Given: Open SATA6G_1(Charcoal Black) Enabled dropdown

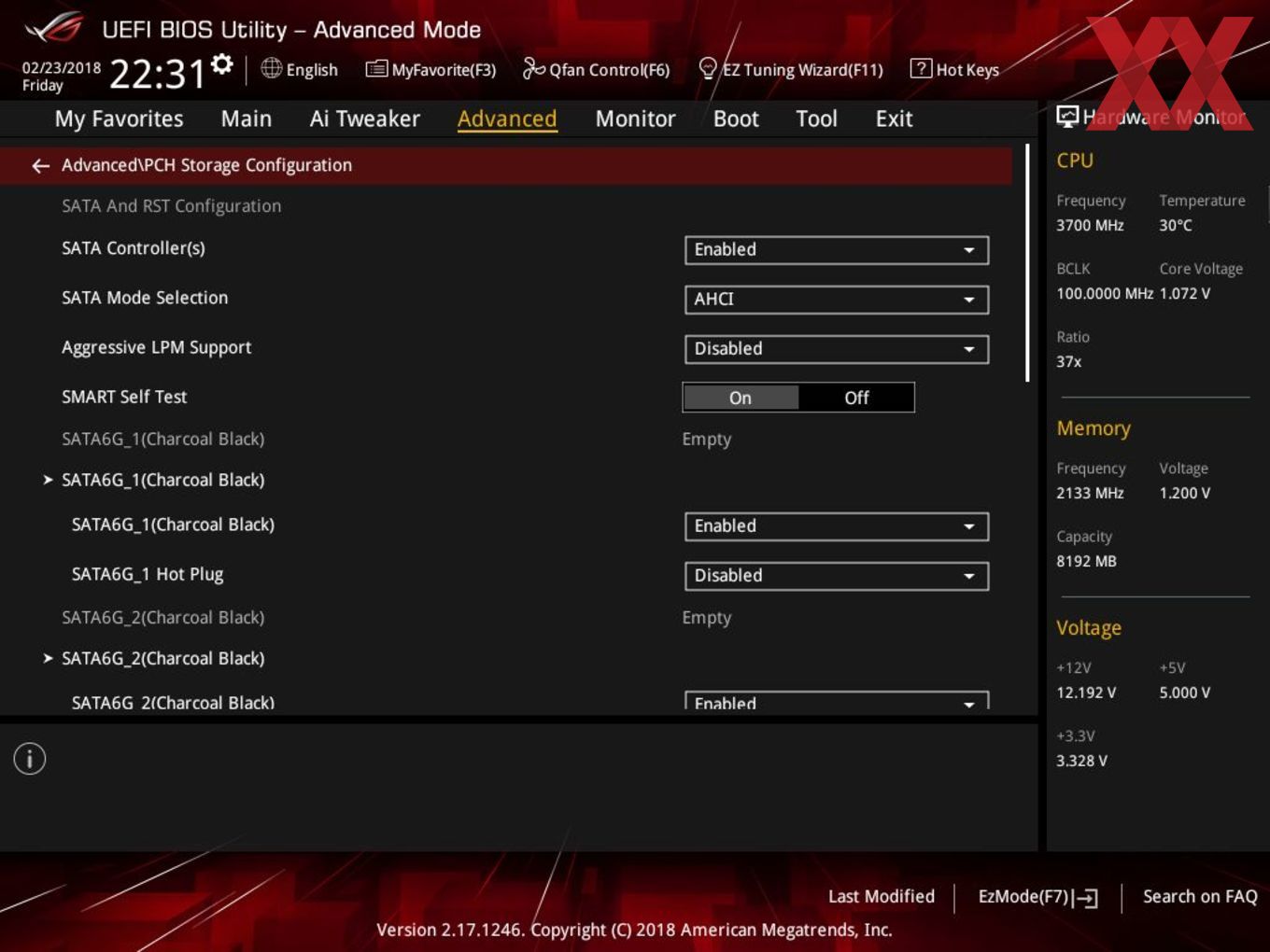Looking at the screenshot, I should 837,526.
